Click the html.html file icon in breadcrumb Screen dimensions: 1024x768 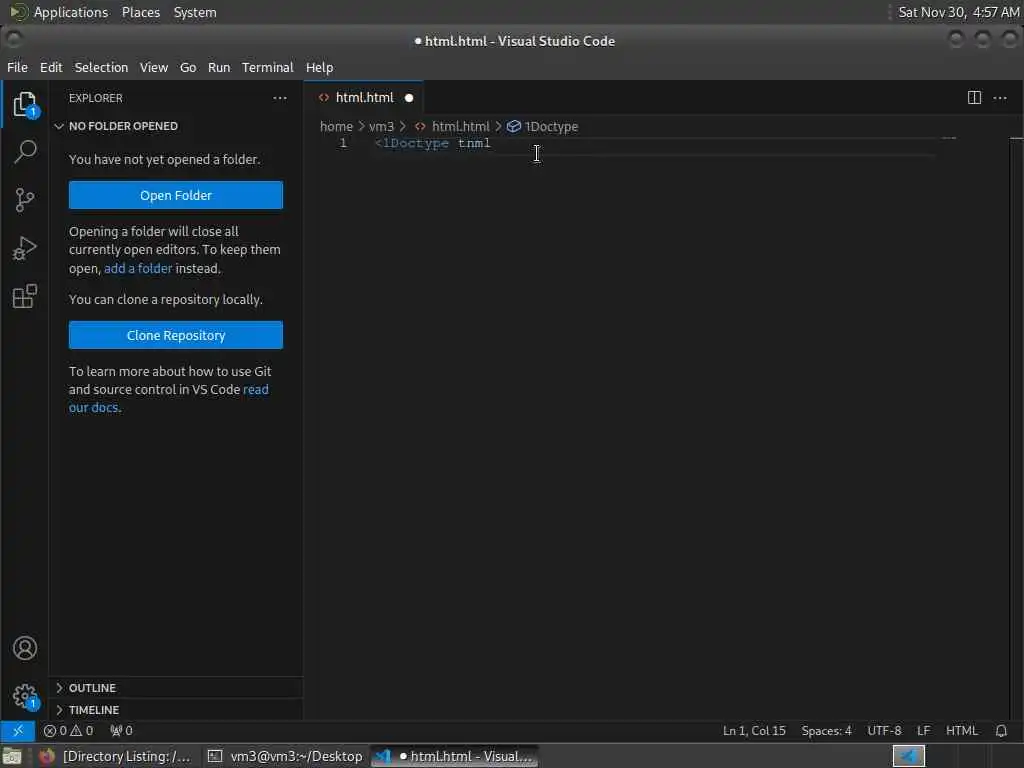pos(421,126)
